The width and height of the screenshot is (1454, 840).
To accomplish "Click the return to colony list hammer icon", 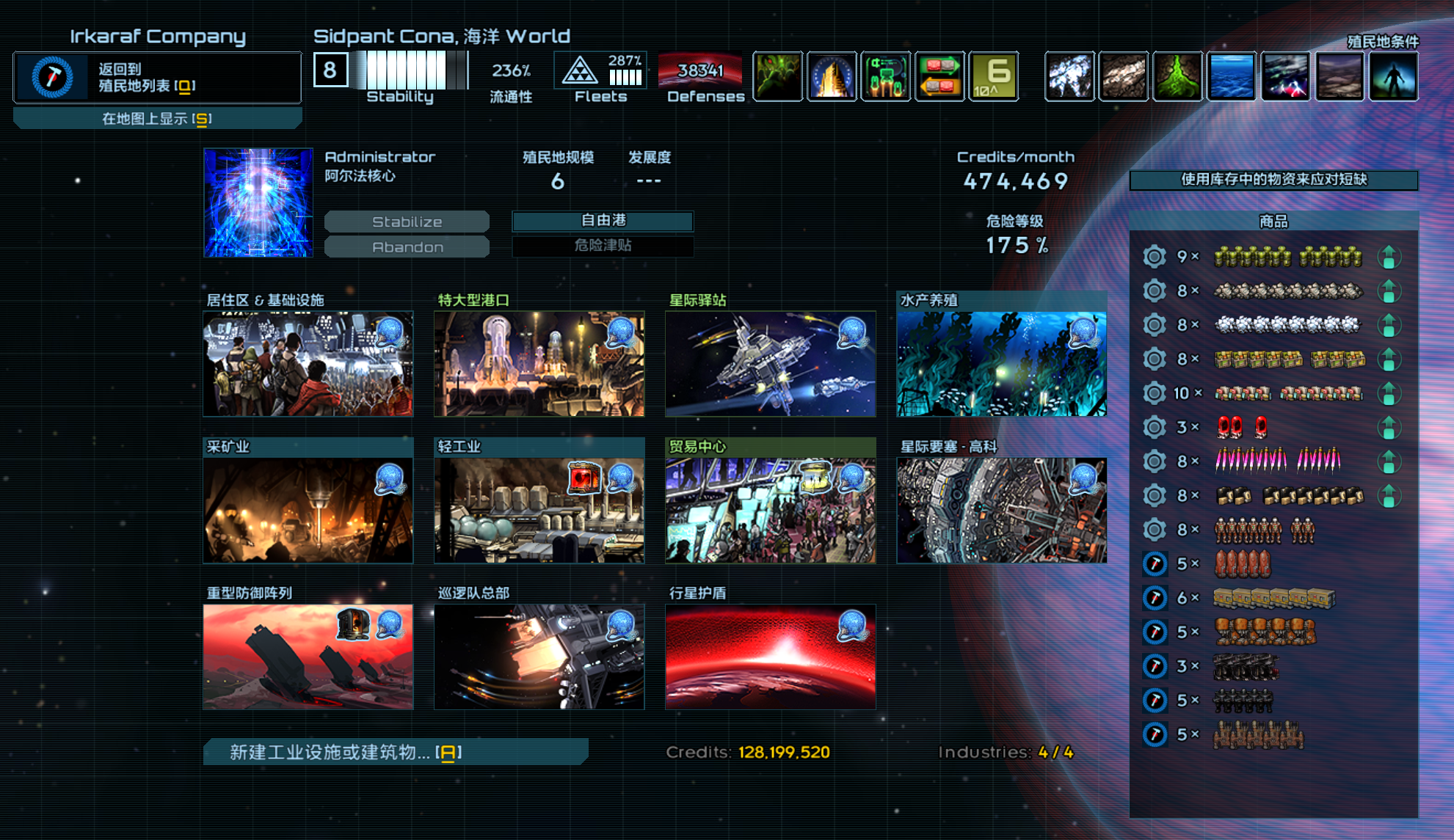I will 51,77.
